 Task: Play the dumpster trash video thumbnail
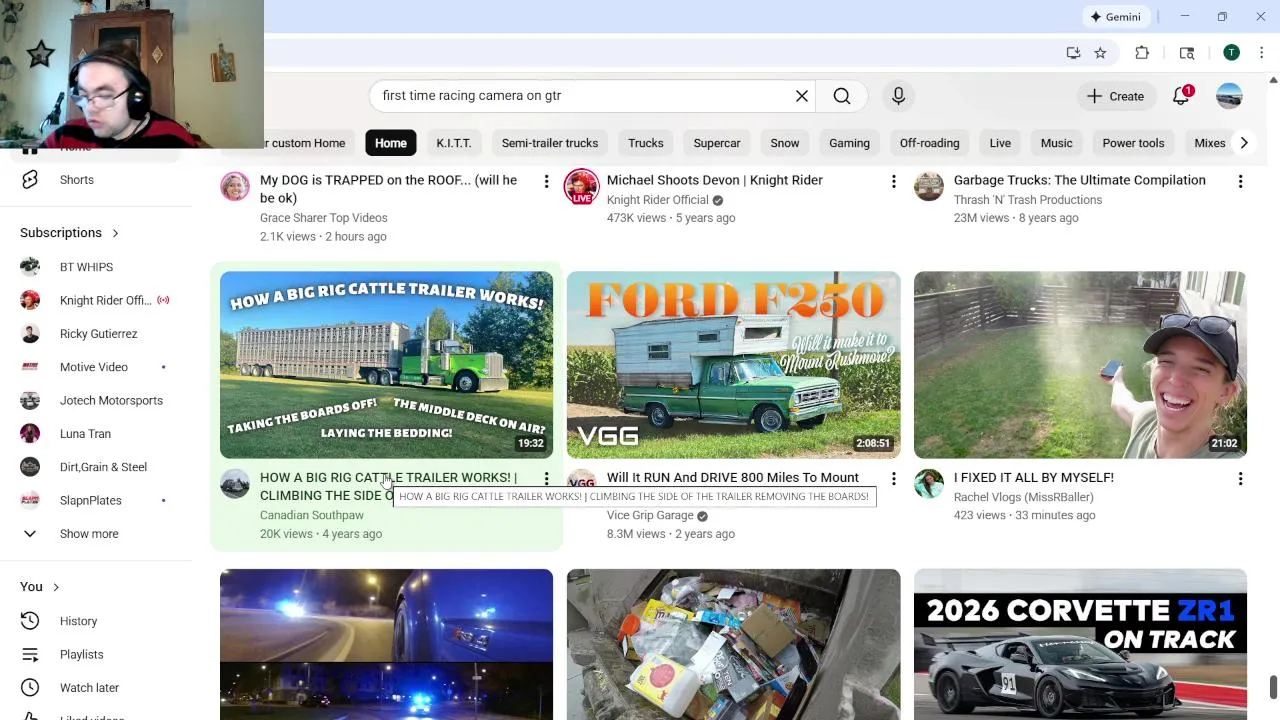[x=733, y=644]
